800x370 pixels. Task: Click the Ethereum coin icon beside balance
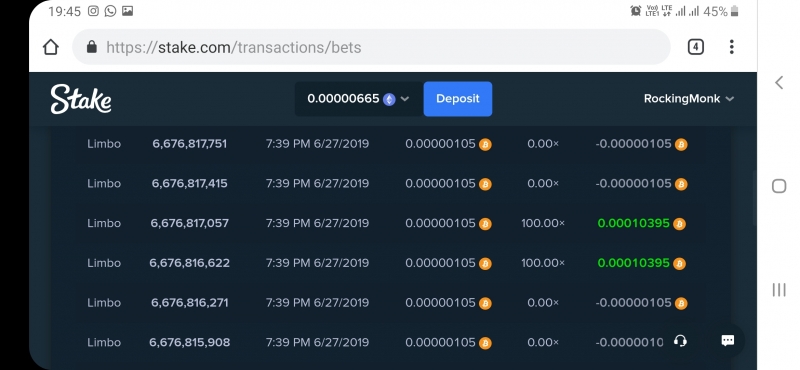point(389,99)
